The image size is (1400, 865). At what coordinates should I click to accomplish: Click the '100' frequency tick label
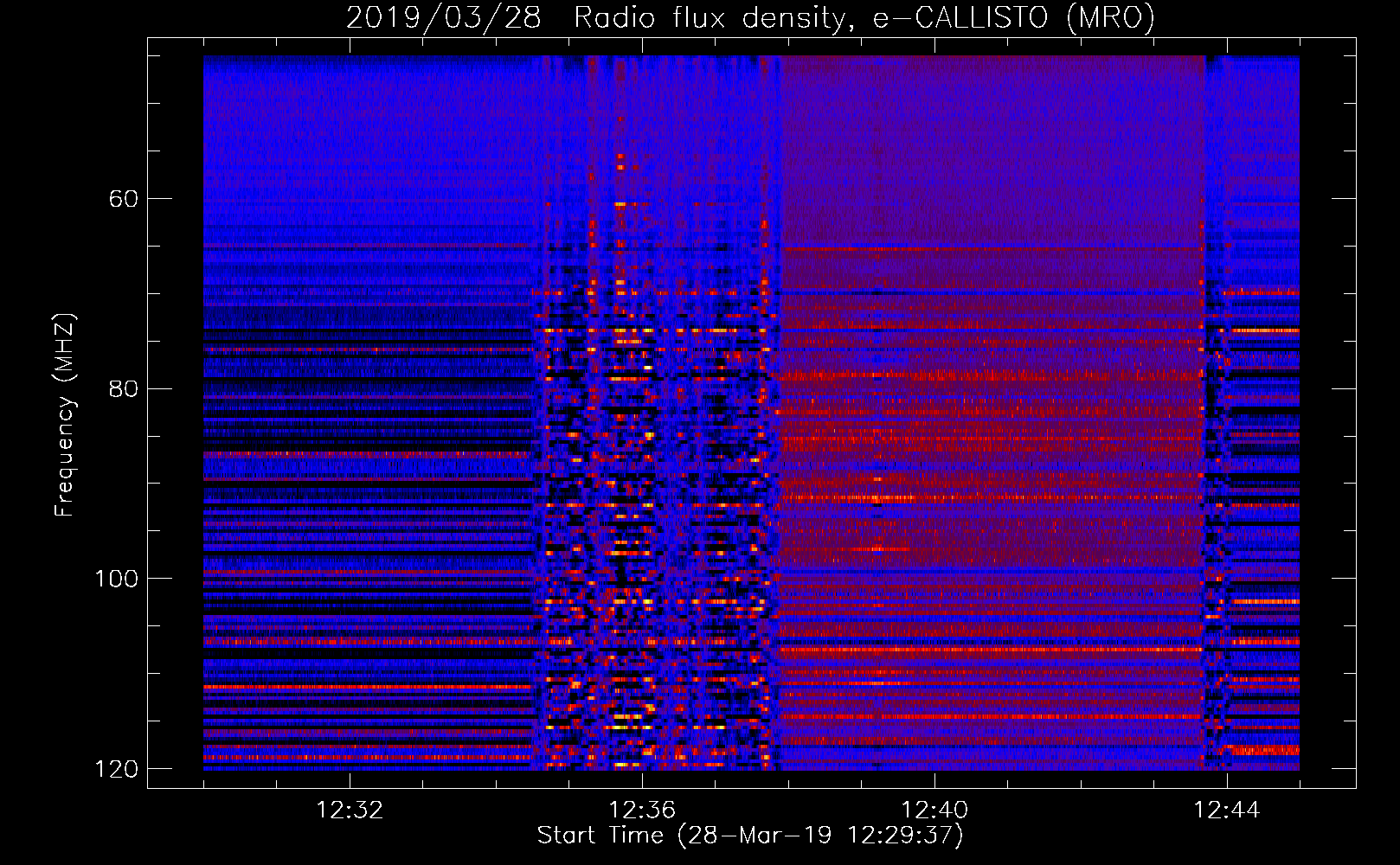pos(116,579)
